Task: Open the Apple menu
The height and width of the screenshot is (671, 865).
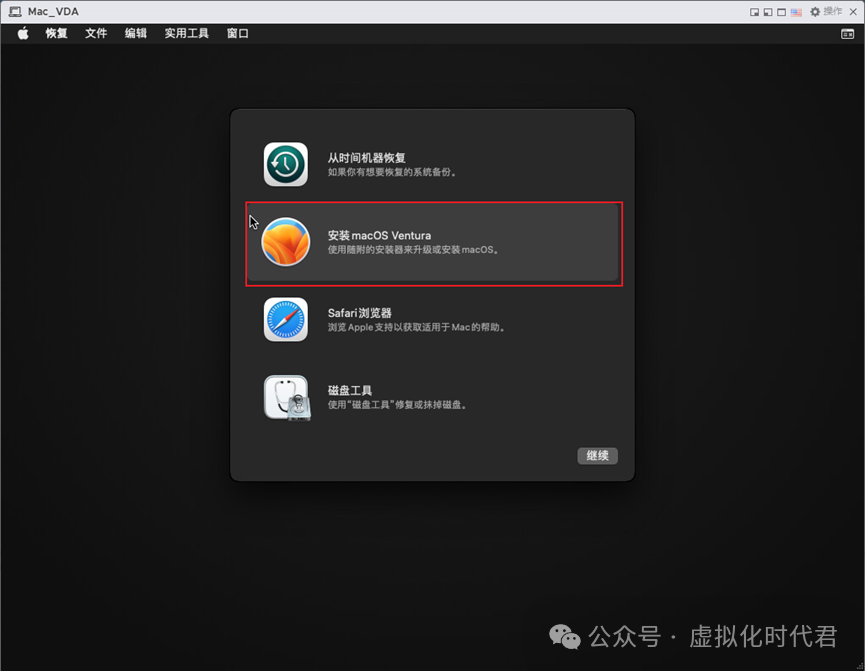Action: point(23,34)
